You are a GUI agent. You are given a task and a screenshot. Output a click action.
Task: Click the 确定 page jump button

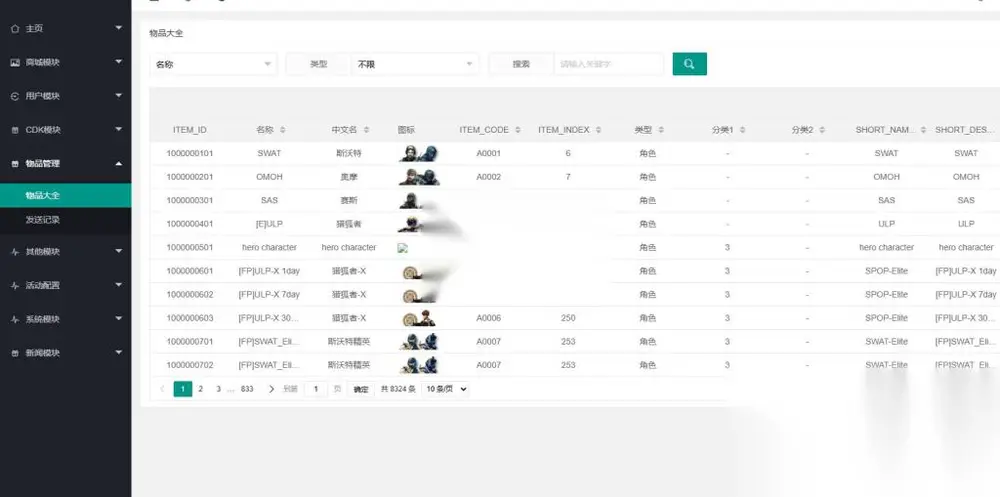click(x=361, y=389)
